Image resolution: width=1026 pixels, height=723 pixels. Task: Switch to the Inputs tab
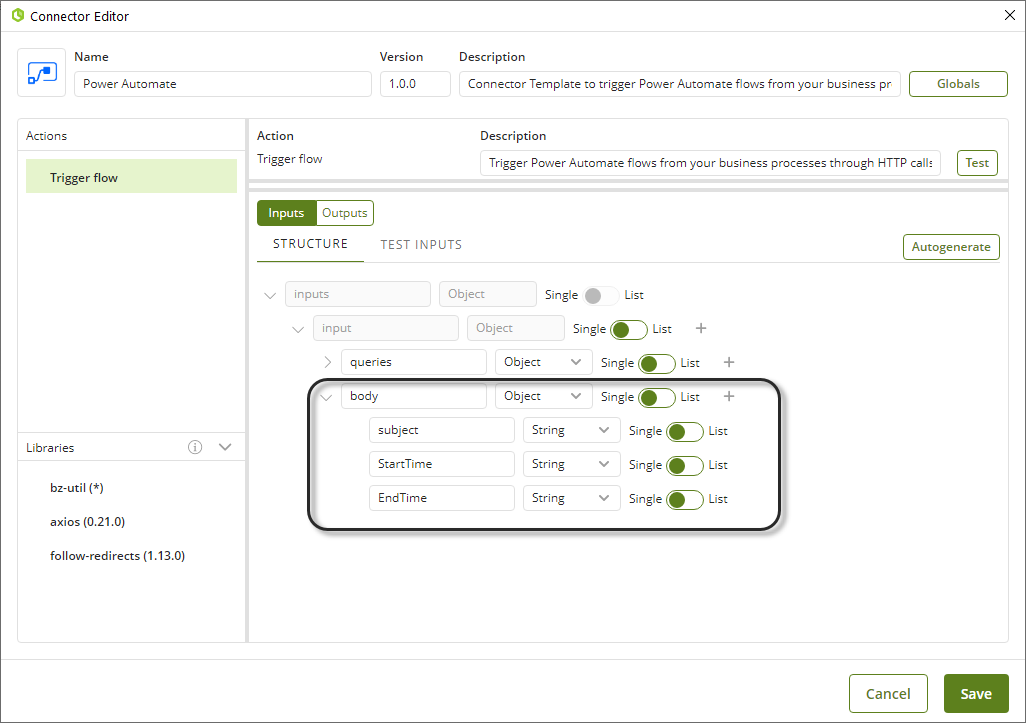coord(287,213)
